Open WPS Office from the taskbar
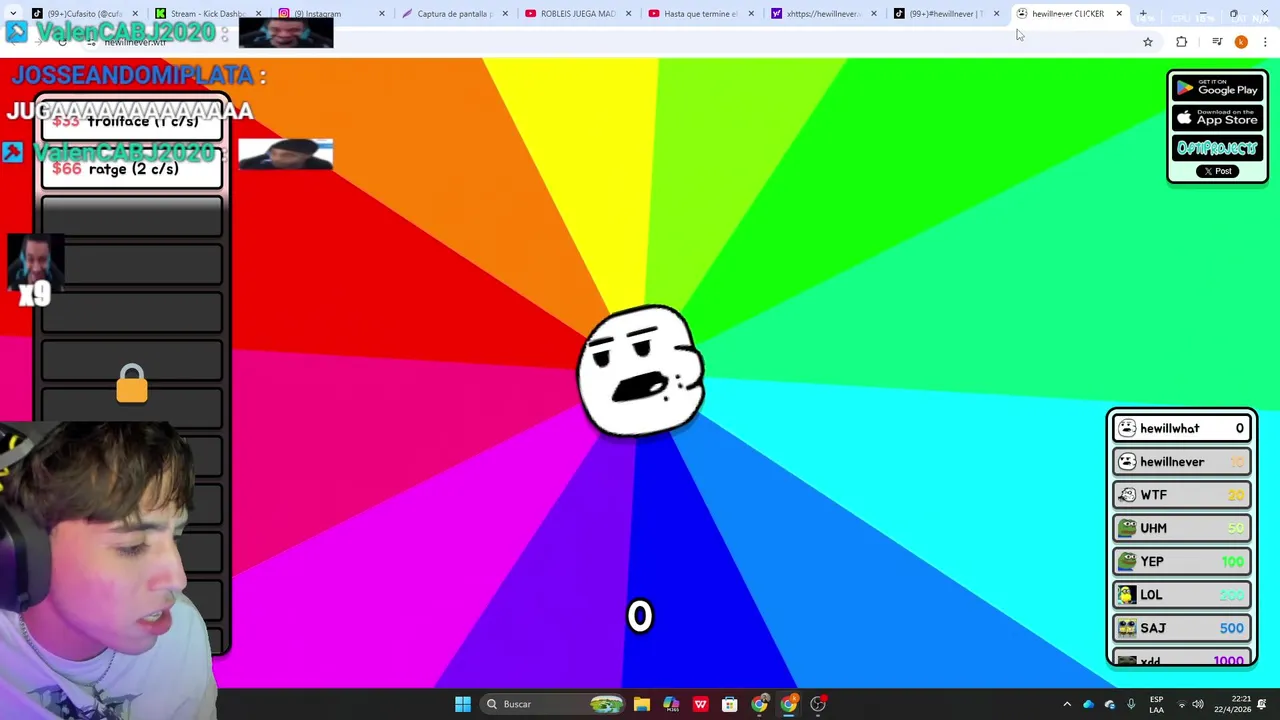1280x720 pixels. coord(700,704)
